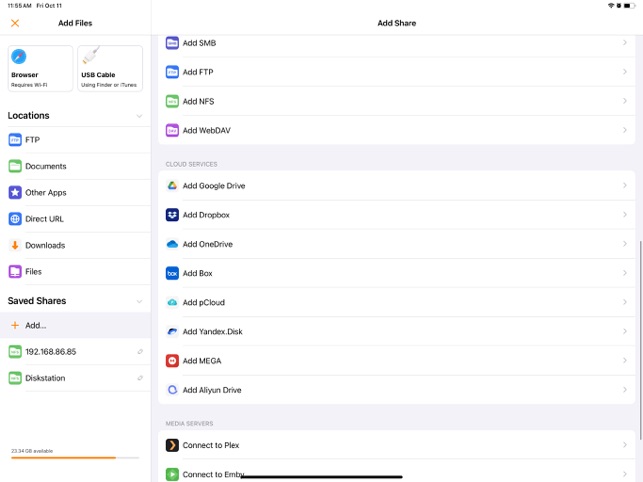Image resolution: width=643 pixels, height=482 pixels.
Task: Click the Add Share list scrollbar
Action: 641,340
